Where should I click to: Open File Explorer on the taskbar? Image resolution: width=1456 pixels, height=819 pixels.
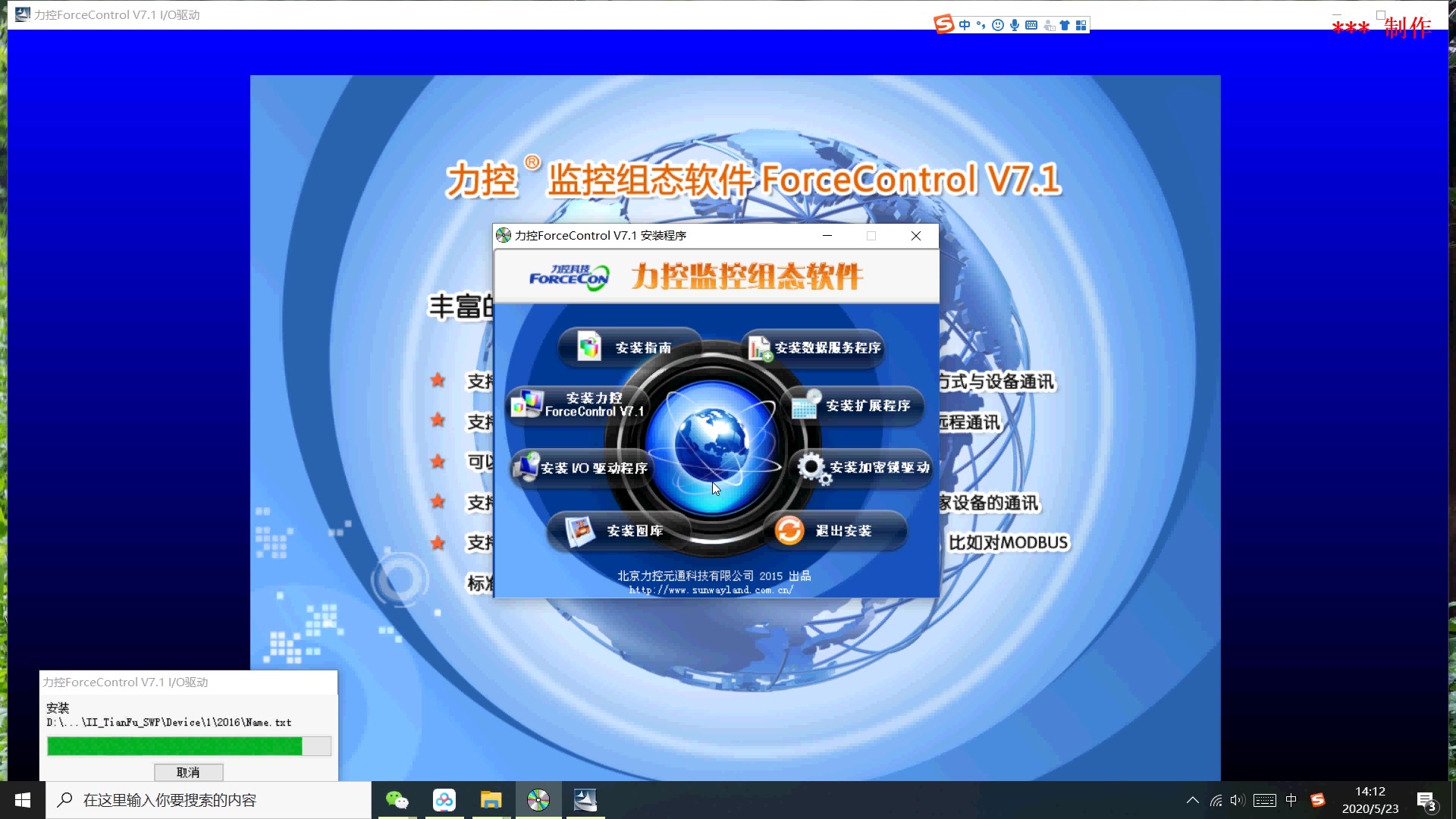[x=491, y=800]
